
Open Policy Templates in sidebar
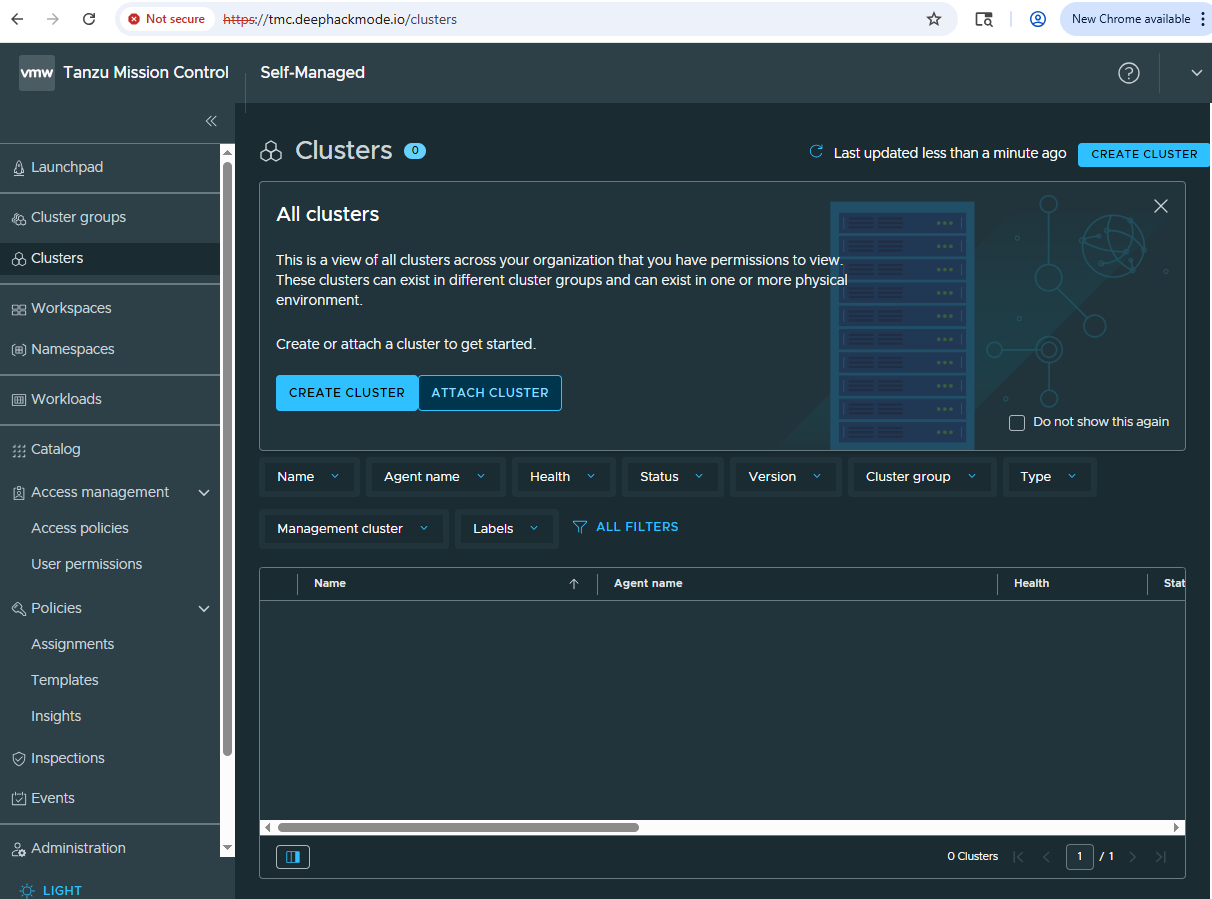(x=65, y=680)
